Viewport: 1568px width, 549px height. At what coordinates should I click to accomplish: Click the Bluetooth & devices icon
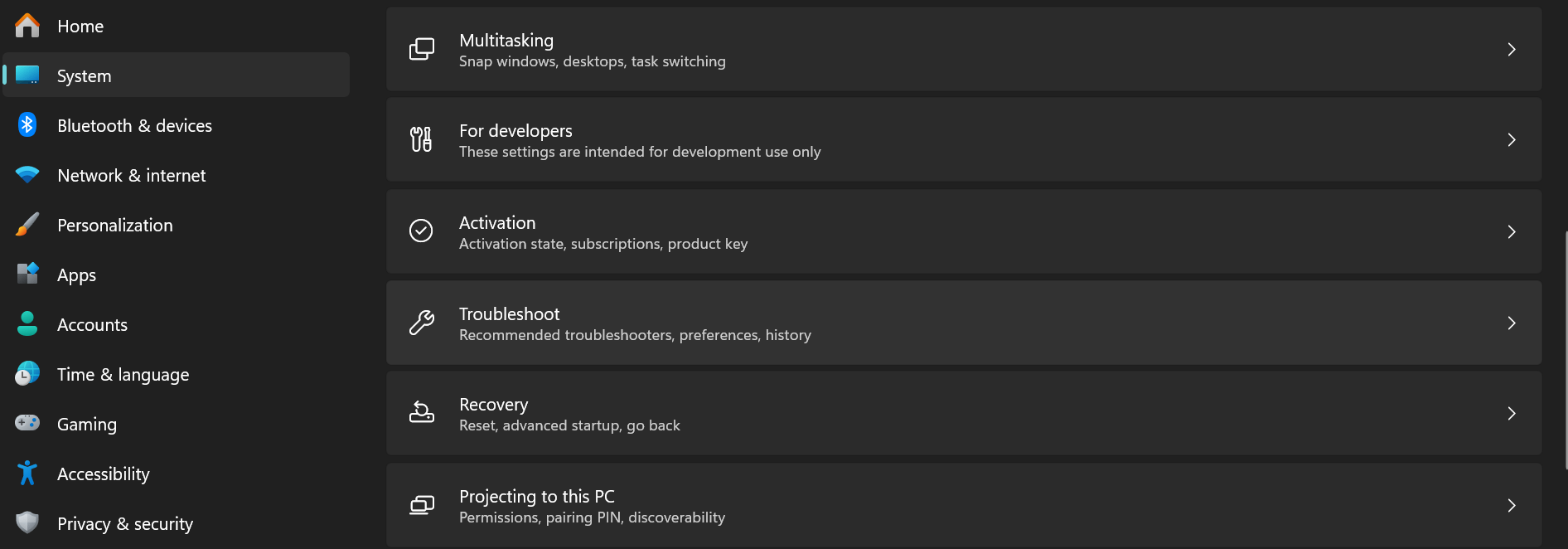pyautogui.click(x=27, y=125)
